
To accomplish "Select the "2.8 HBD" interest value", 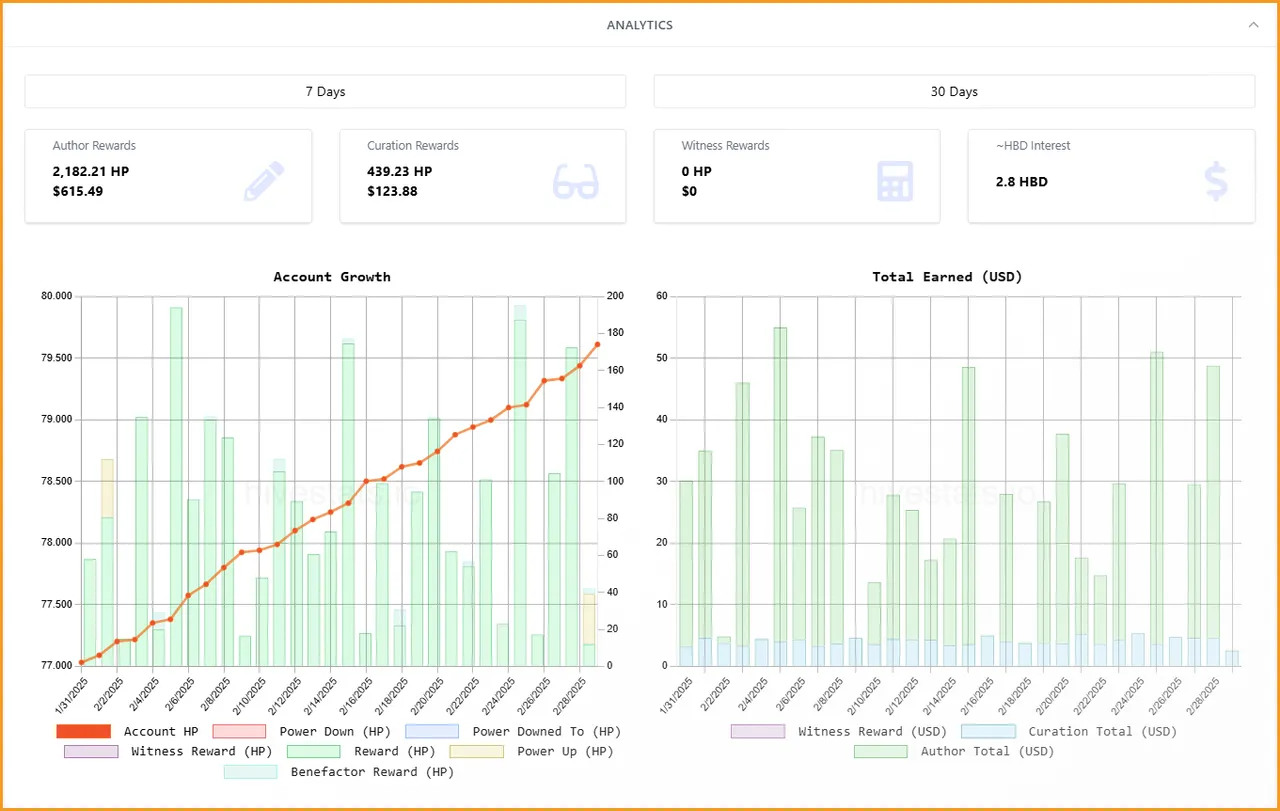I will (1022, 182).
